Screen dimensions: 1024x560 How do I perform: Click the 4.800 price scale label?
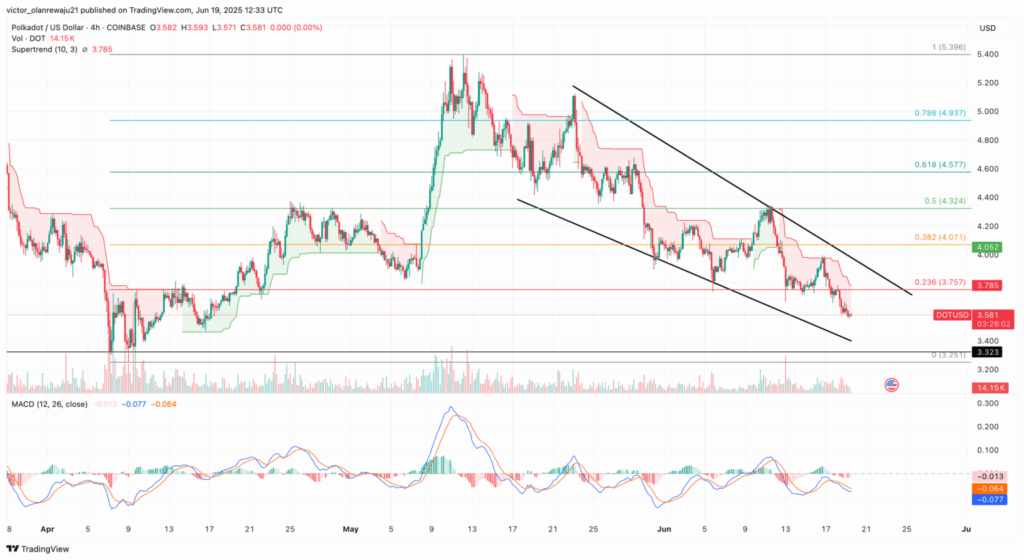(987, 140)
